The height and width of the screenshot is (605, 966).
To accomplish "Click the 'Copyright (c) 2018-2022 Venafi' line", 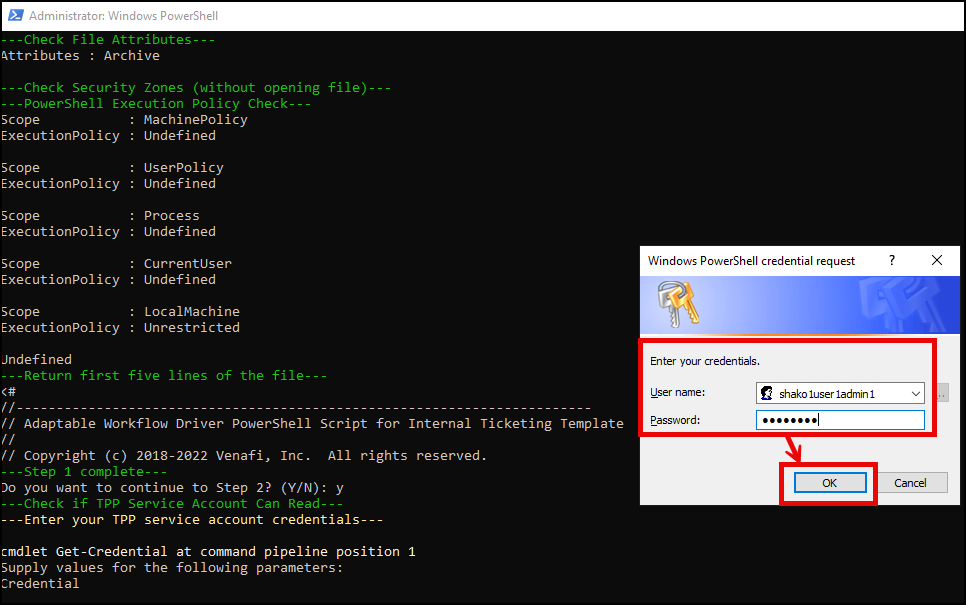I will pos(244,456).
